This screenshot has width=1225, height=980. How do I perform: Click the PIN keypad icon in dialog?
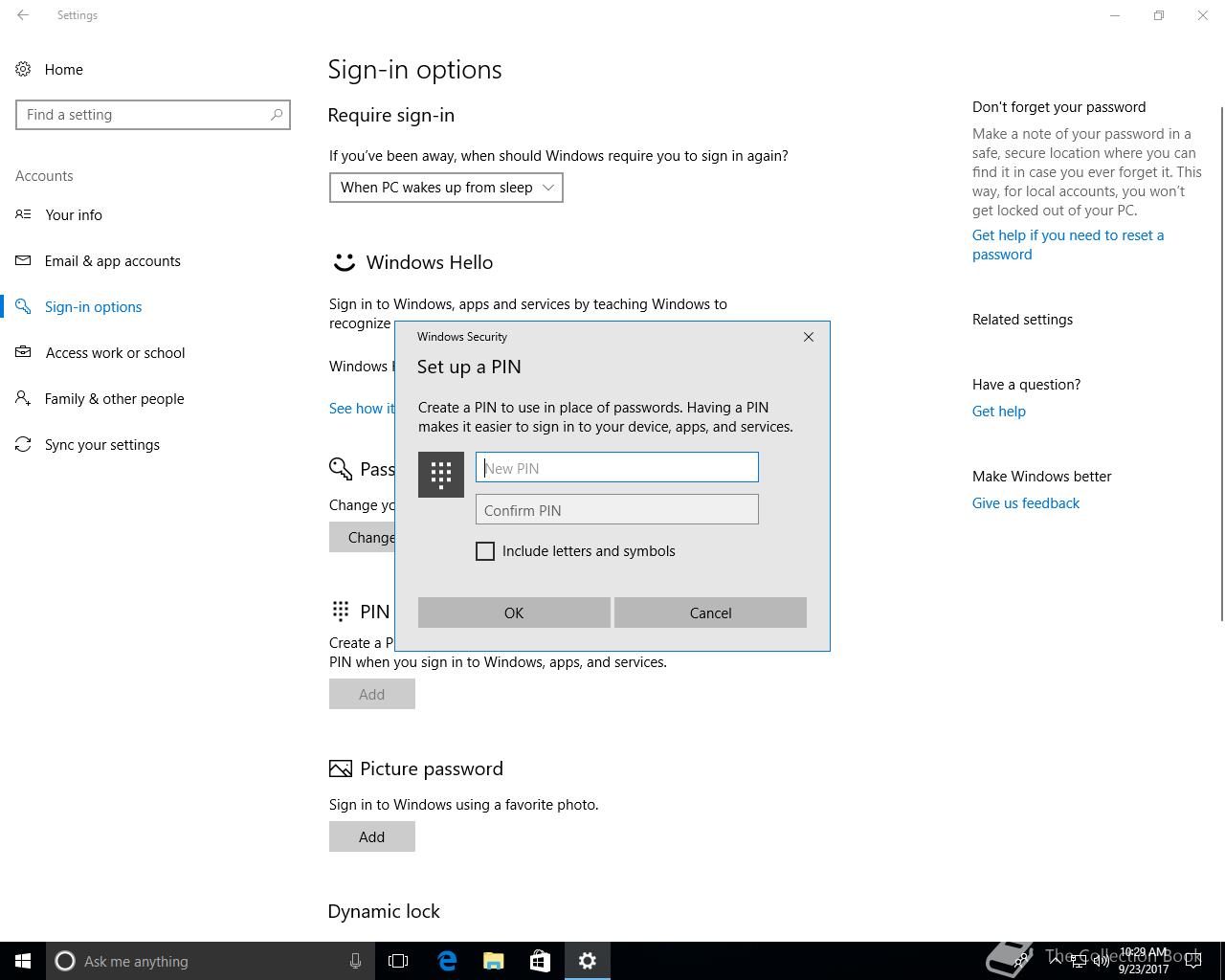441,475
